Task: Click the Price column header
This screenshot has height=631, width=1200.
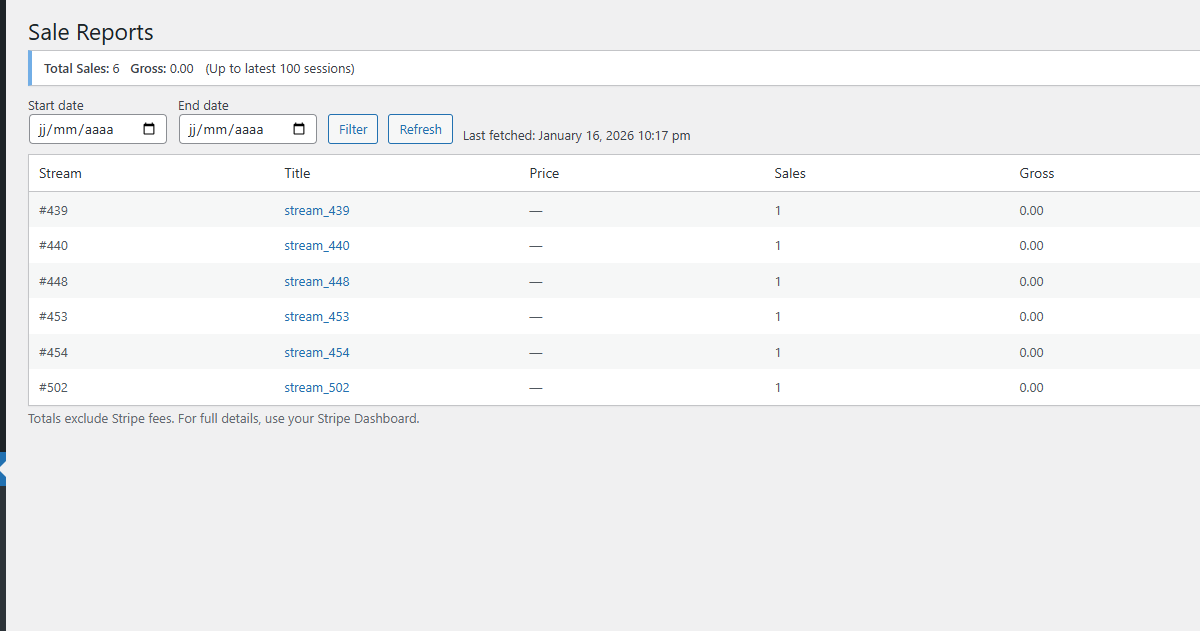Action: click(544, 173)
